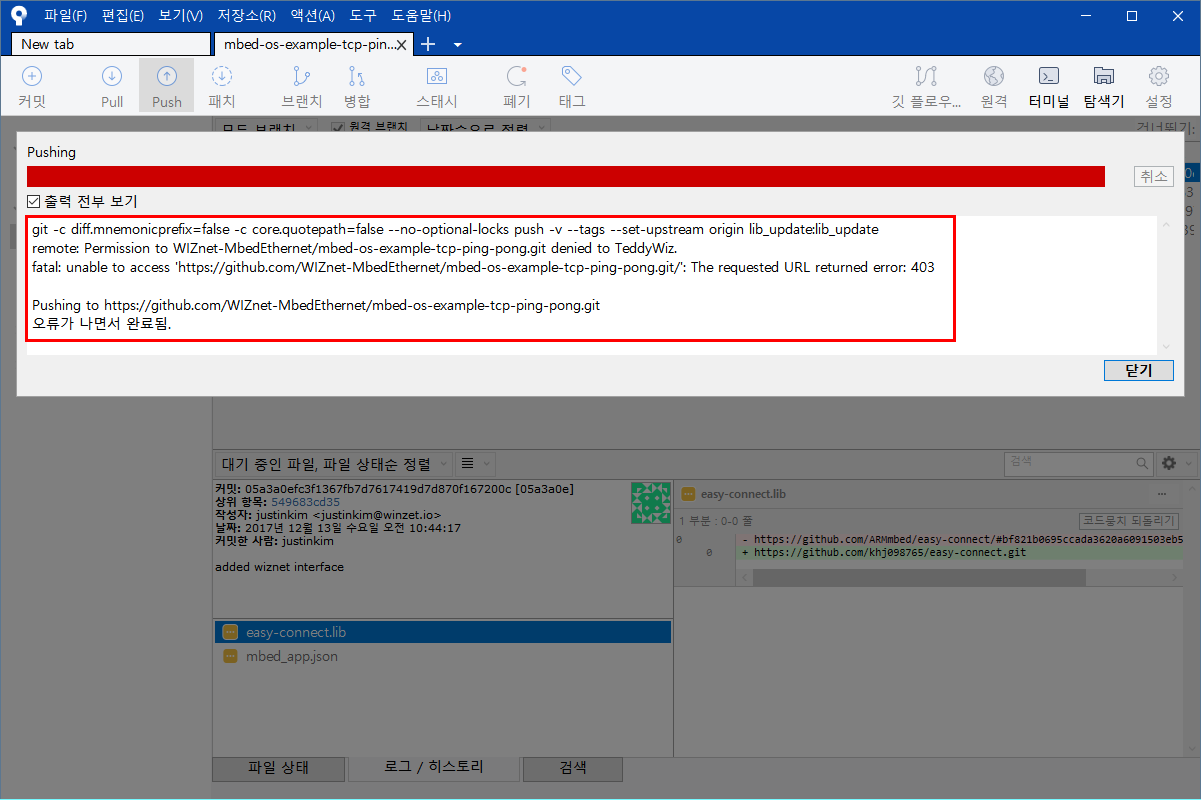Open the 편집(E) menu
Screen dimensions: 1201x800
pos(123,15)
